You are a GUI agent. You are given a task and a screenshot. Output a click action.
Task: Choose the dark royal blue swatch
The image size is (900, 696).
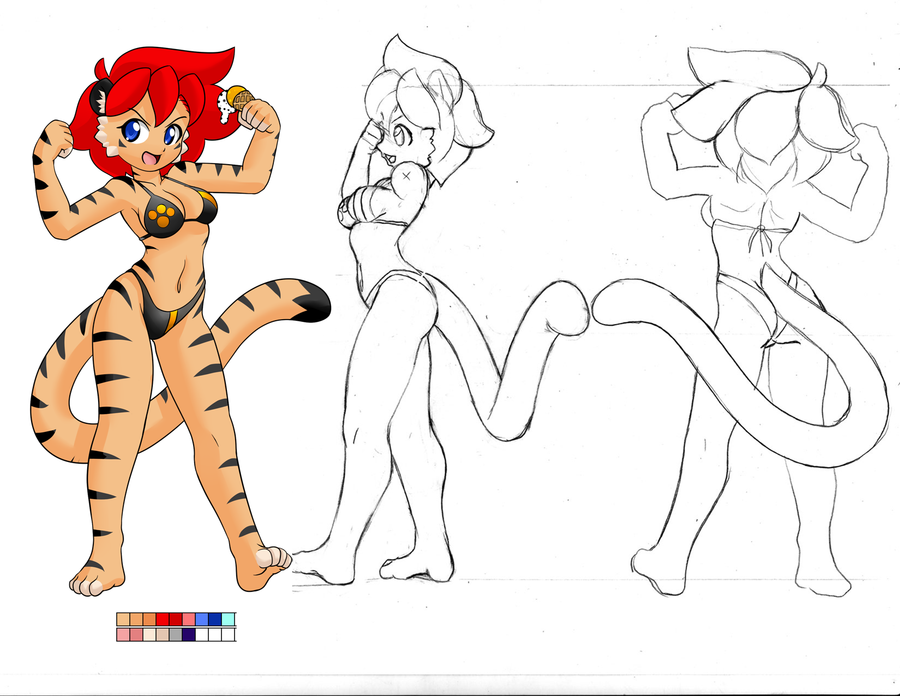[215, 619]
